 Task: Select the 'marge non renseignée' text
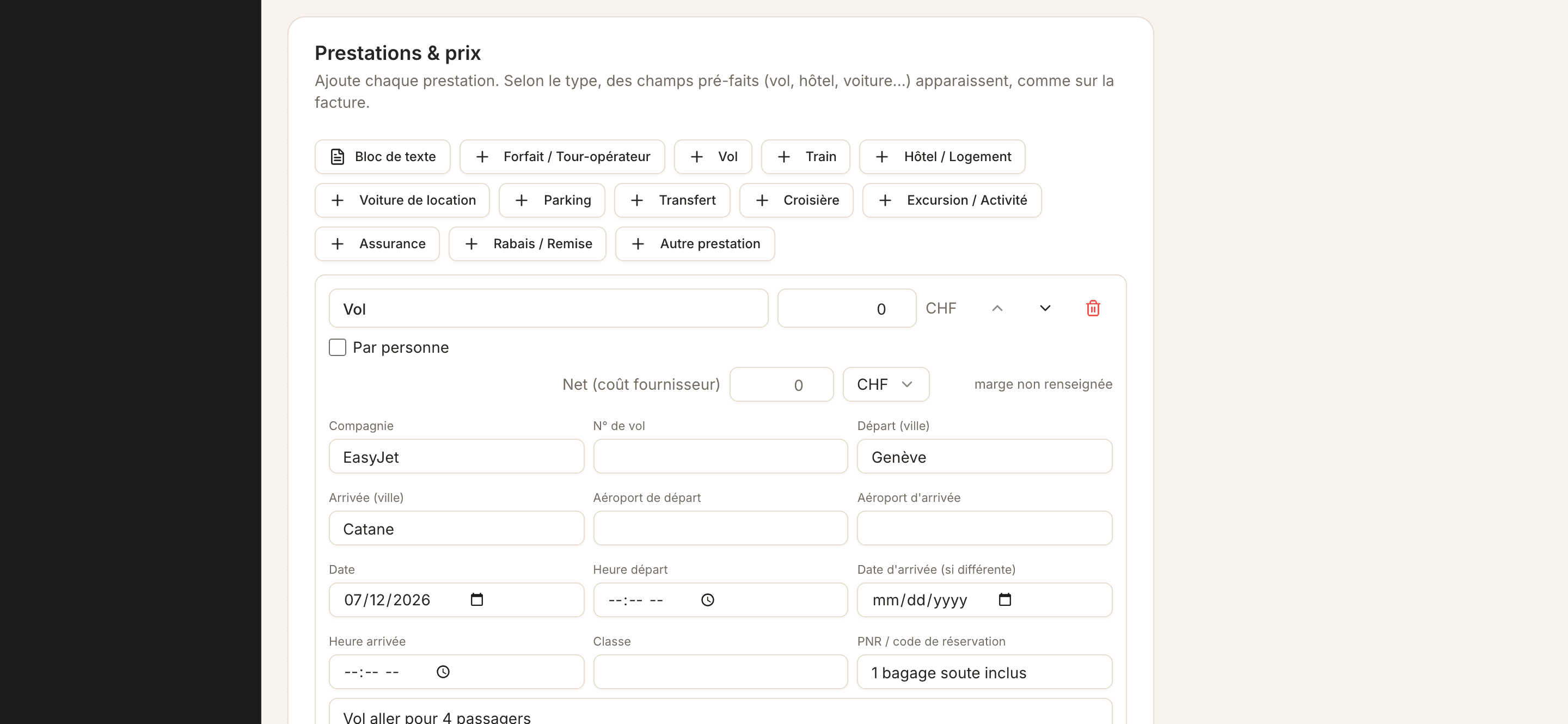1043,384
